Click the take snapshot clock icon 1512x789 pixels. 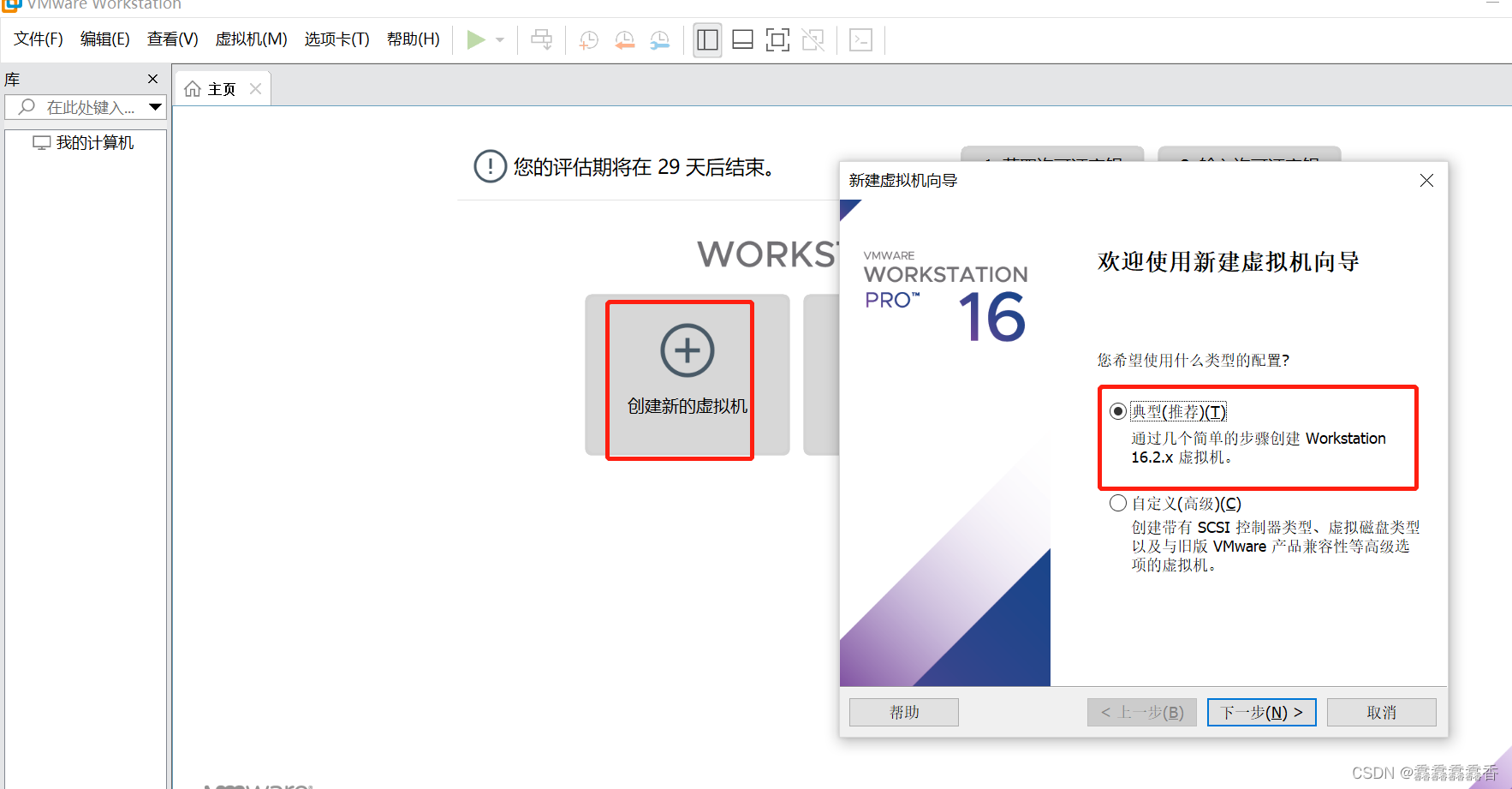coord(589,39)
